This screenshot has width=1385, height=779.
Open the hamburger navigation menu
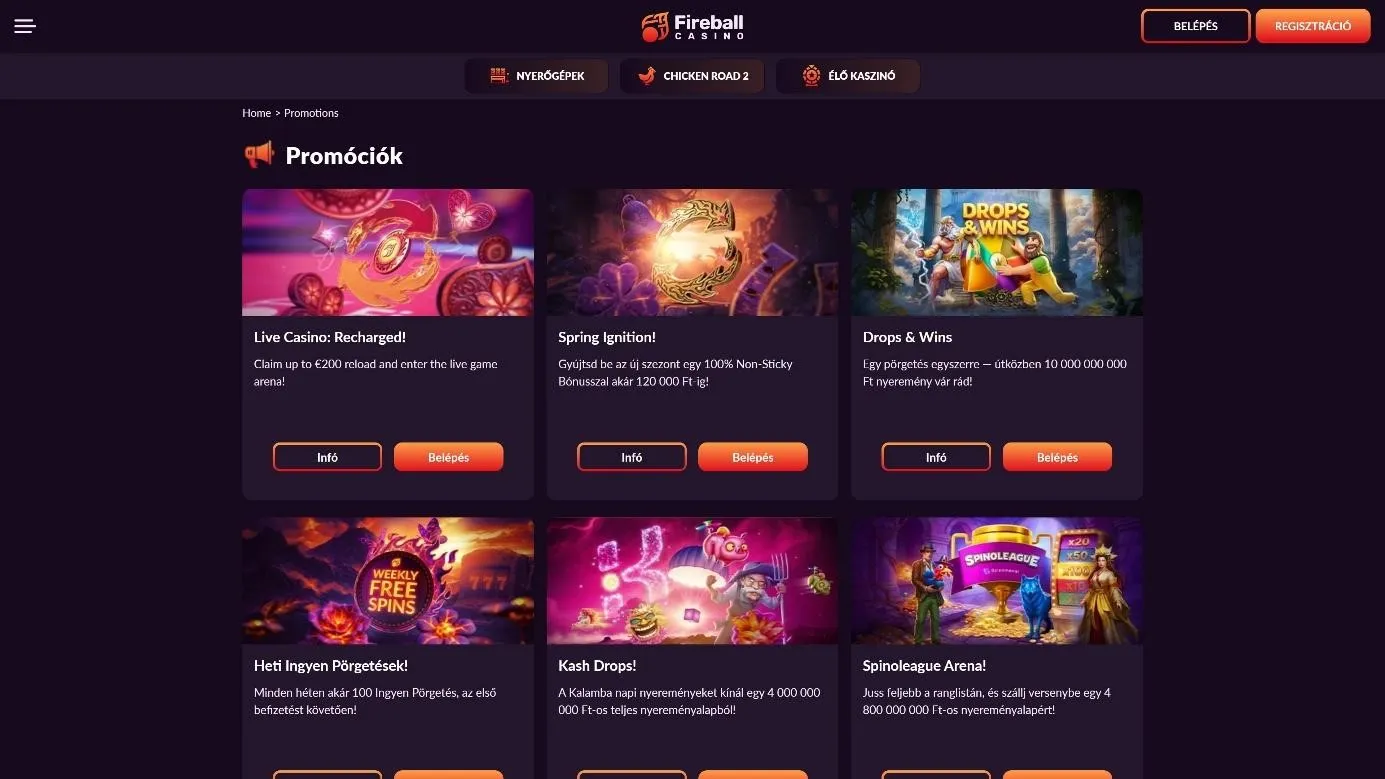coord(24,25)
